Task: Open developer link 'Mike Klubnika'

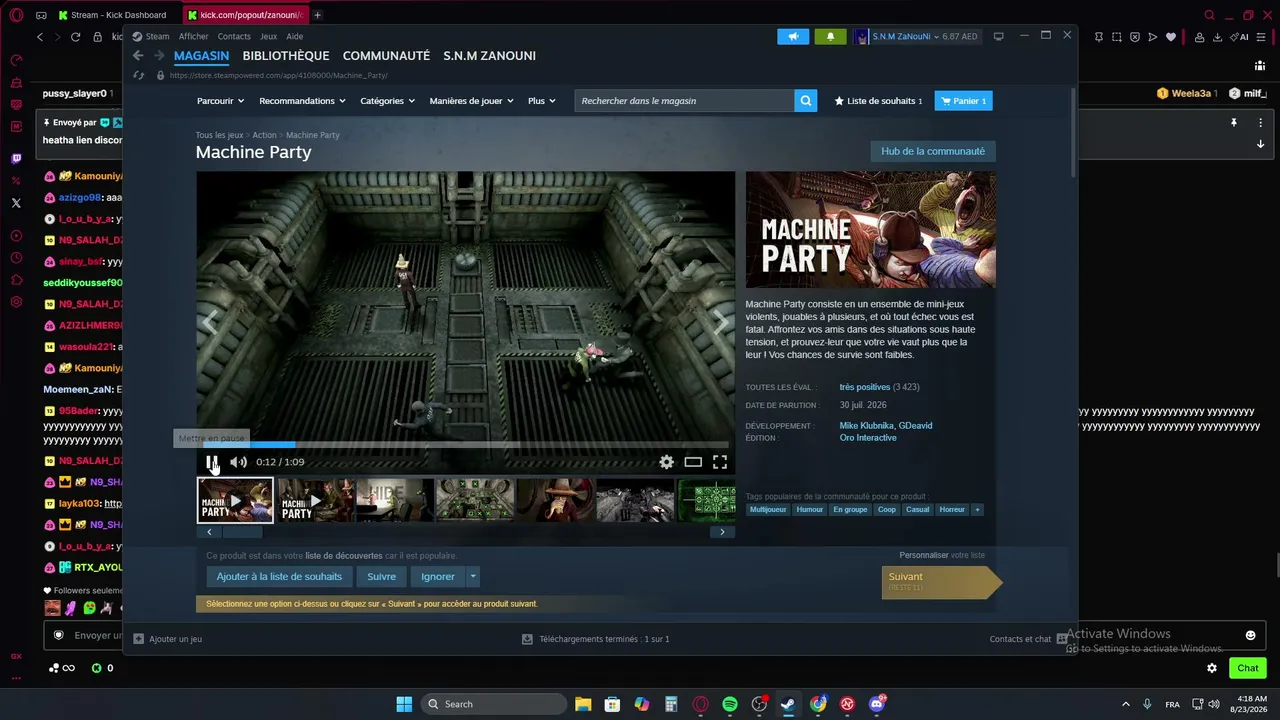Action: [x=867, y=426]
